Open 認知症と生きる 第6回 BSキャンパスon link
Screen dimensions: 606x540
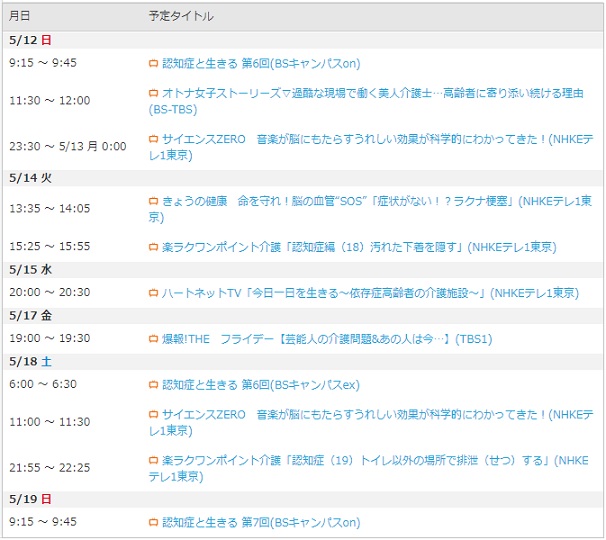[261, 63]
